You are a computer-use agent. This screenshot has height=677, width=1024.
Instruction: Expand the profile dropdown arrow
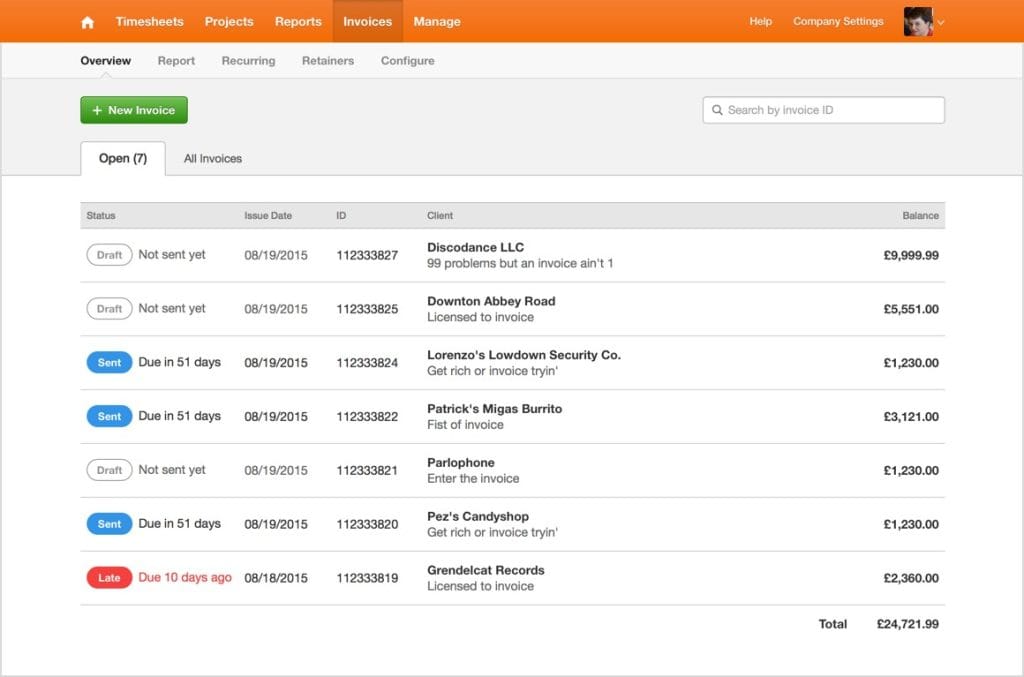point(941,22)
